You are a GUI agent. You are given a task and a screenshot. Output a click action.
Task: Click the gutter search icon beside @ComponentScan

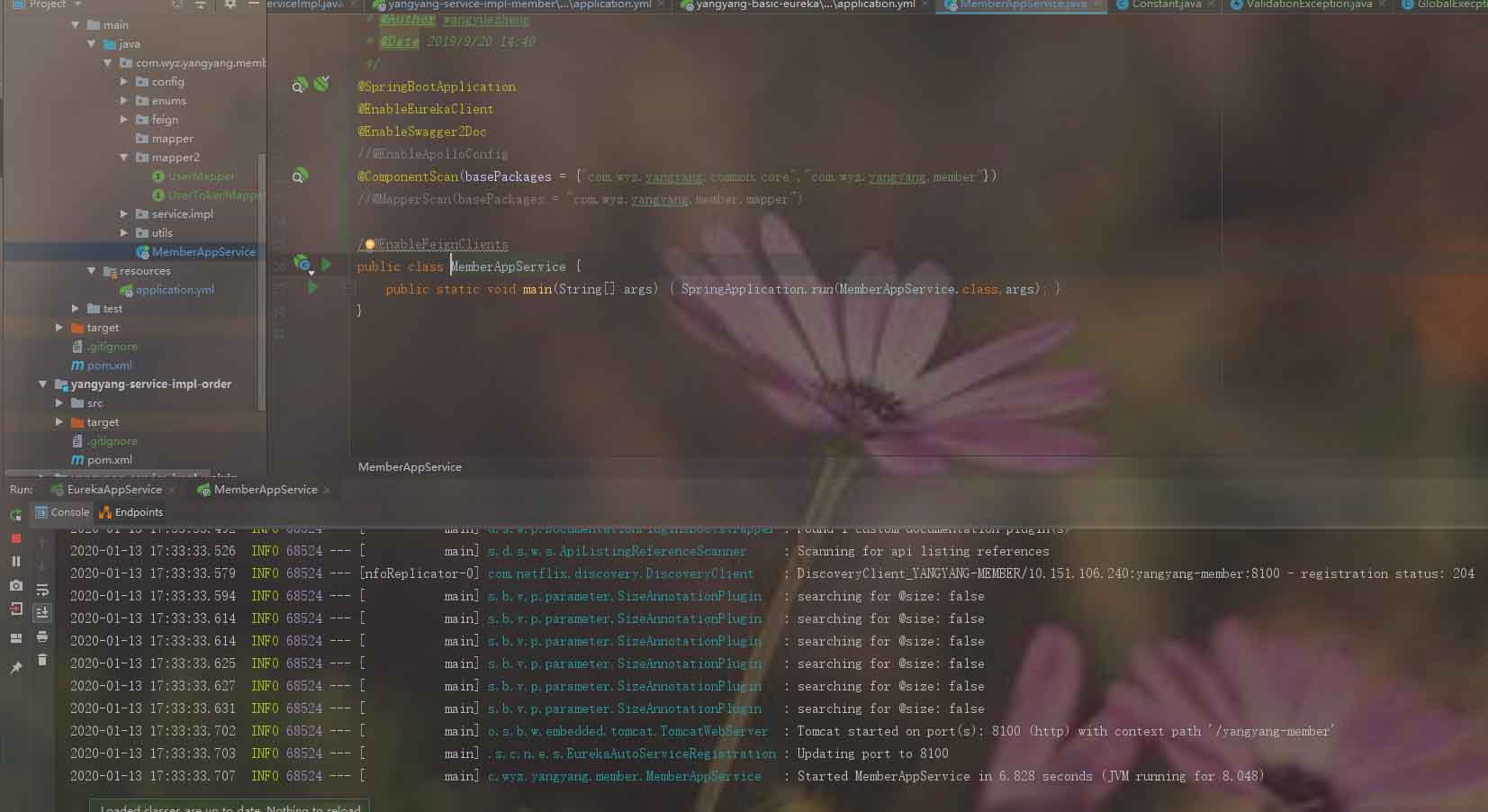point(300,176)
